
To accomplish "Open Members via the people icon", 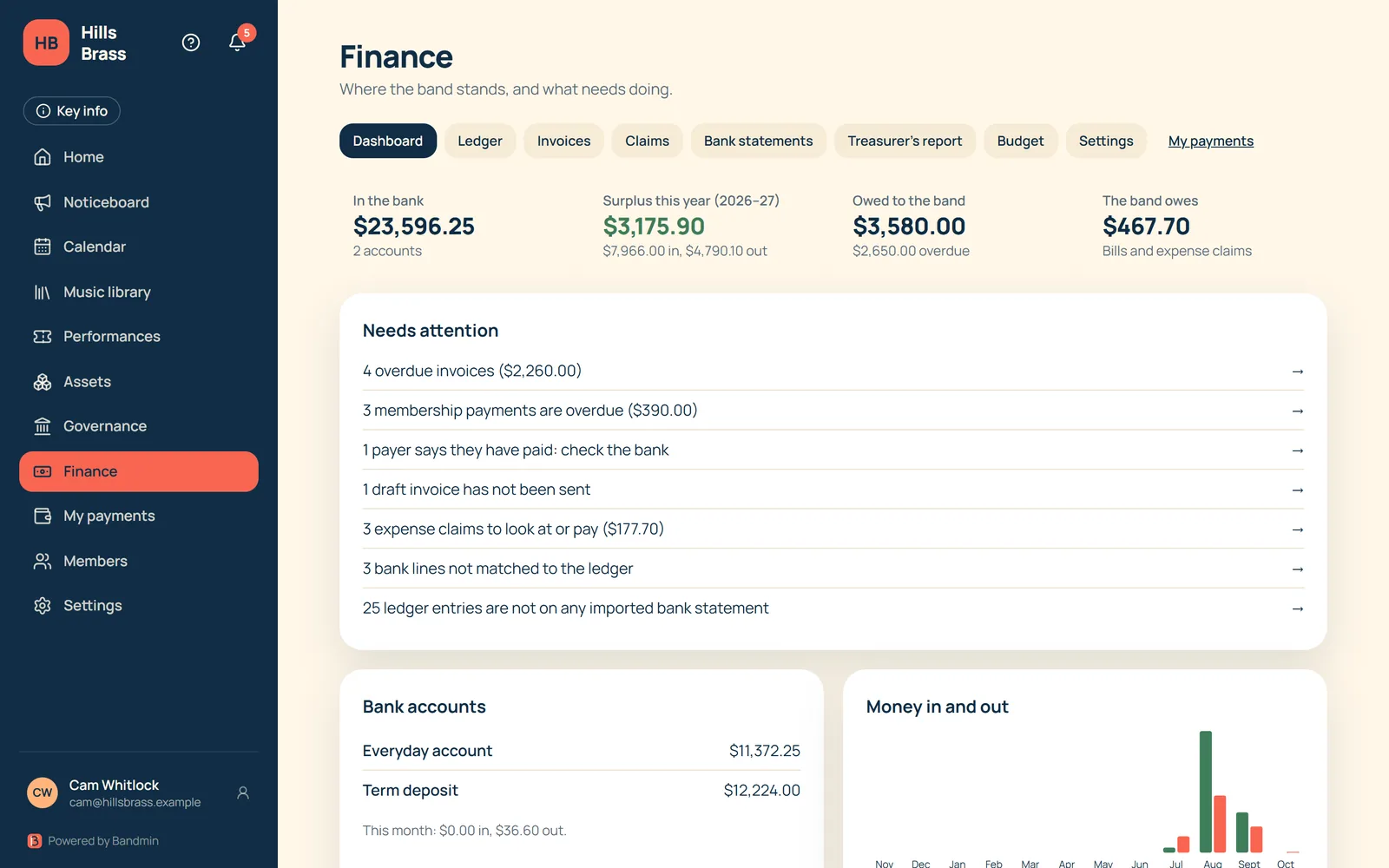I will (43, 561).
